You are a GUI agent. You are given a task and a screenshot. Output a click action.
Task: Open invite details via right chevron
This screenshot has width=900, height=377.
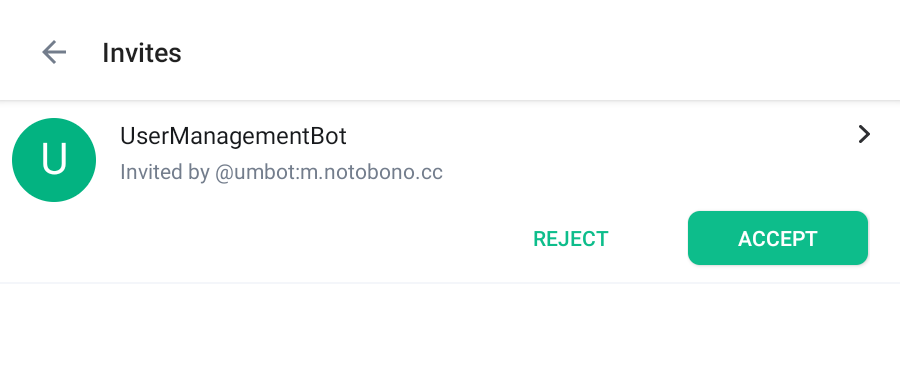(864, 135)
